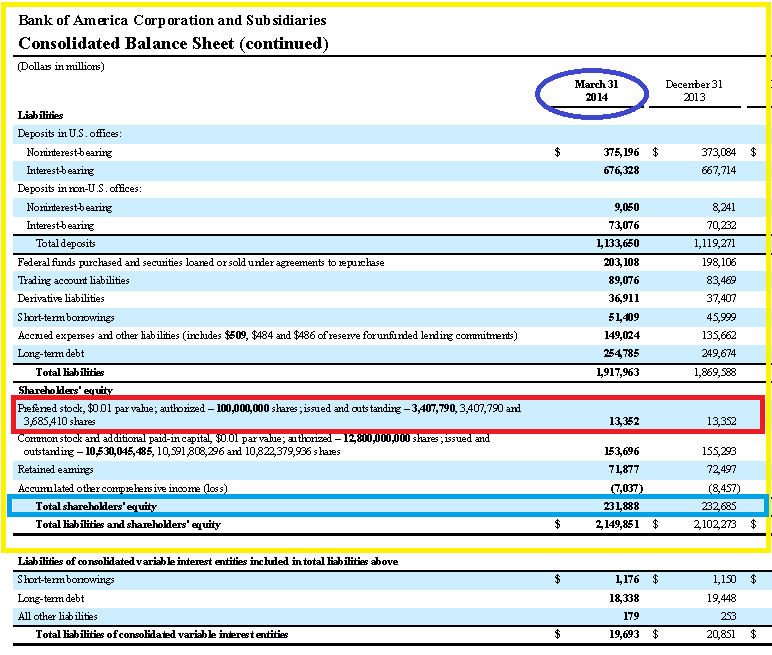Click 'Accumulated other comprehensive income (loss)' label
The height and width of the screenshot is (655, 772).
tap(123, 489)
